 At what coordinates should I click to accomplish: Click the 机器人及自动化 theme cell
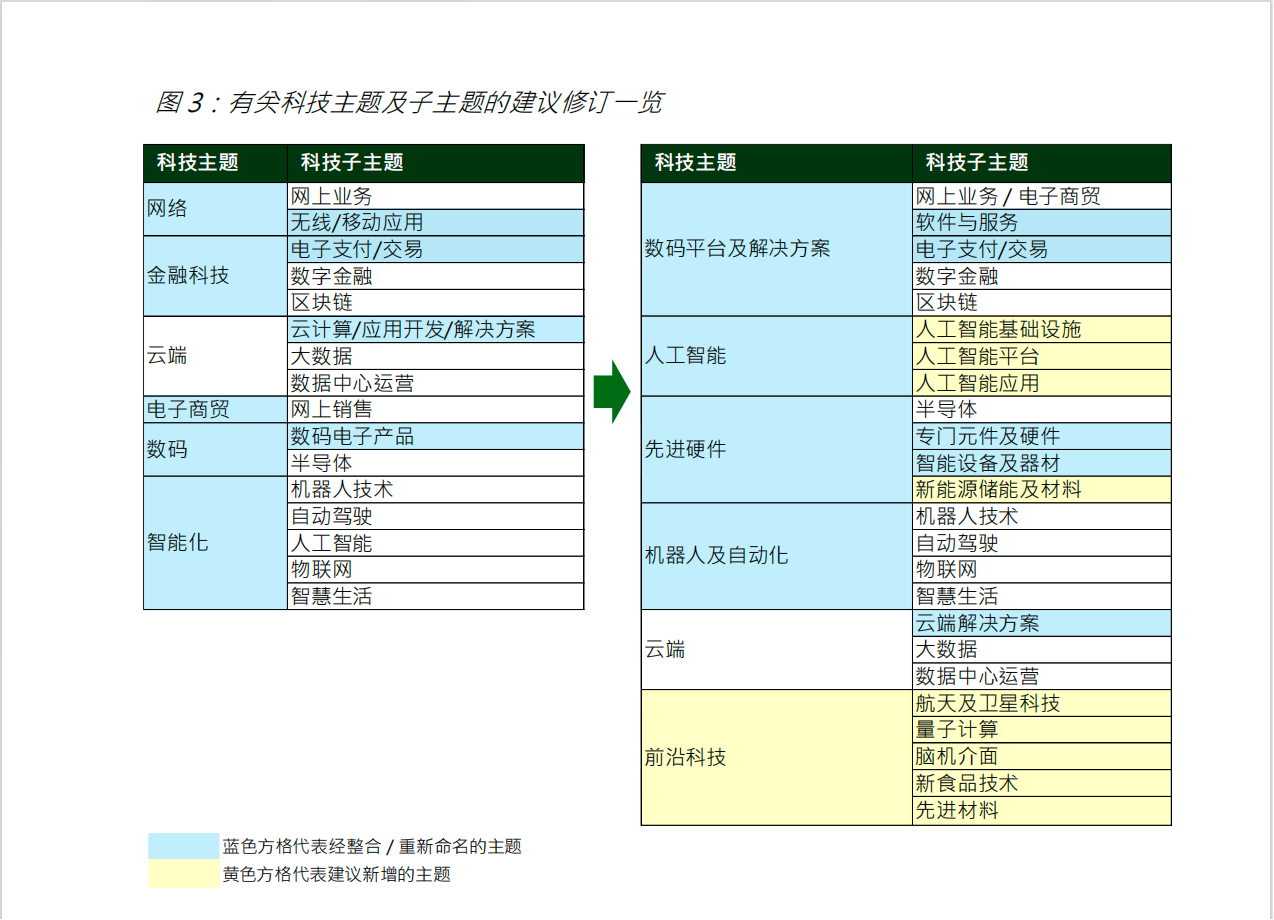tap(777, 556)
